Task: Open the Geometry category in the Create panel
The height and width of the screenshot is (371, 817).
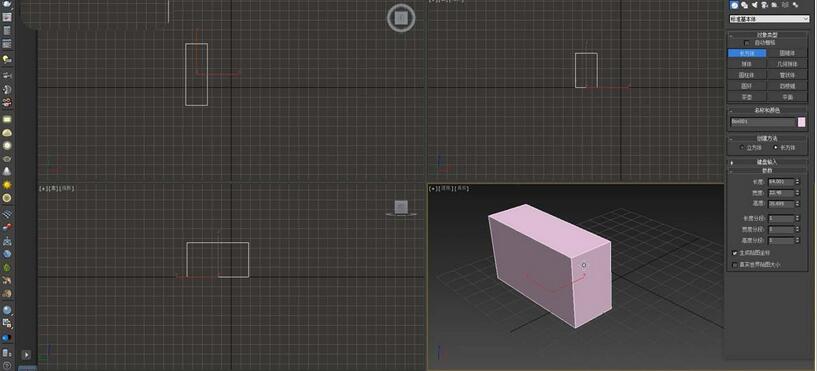Action: [x=735, y=5]
